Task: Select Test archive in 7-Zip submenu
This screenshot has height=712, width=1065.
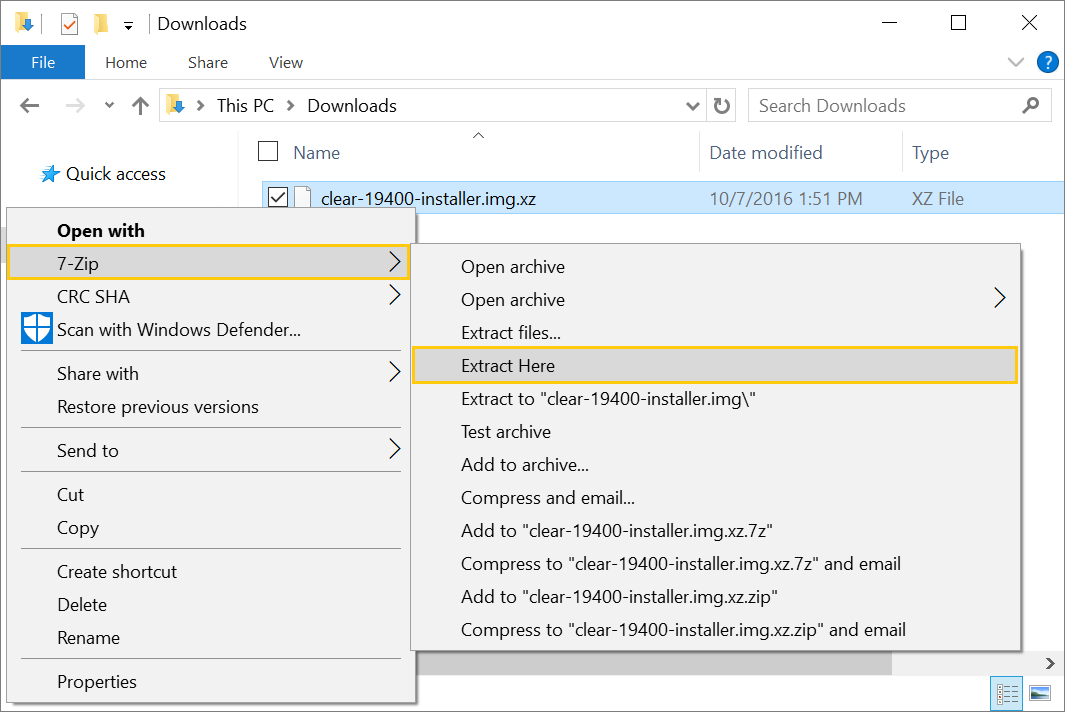Action: click(x=715, y=431)
